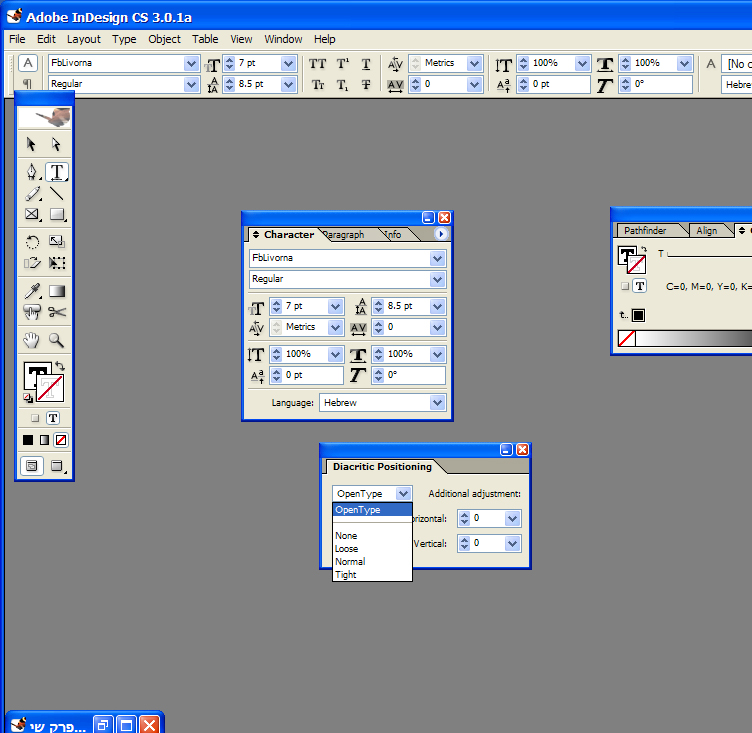Image resolution: width=752 pixels, height=733 pixels.
Task: Click Strikethrough button in control bar
Action: (366, 85)
